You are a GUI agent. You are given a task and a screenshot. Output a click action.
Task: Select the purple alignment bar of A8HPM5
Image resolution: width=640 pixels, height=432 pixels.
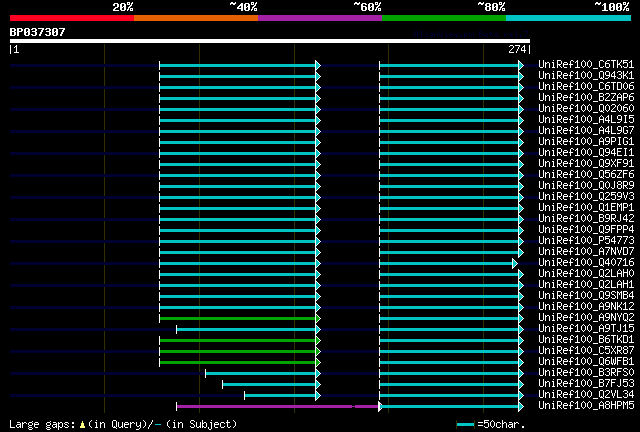[x=277, y=407]
